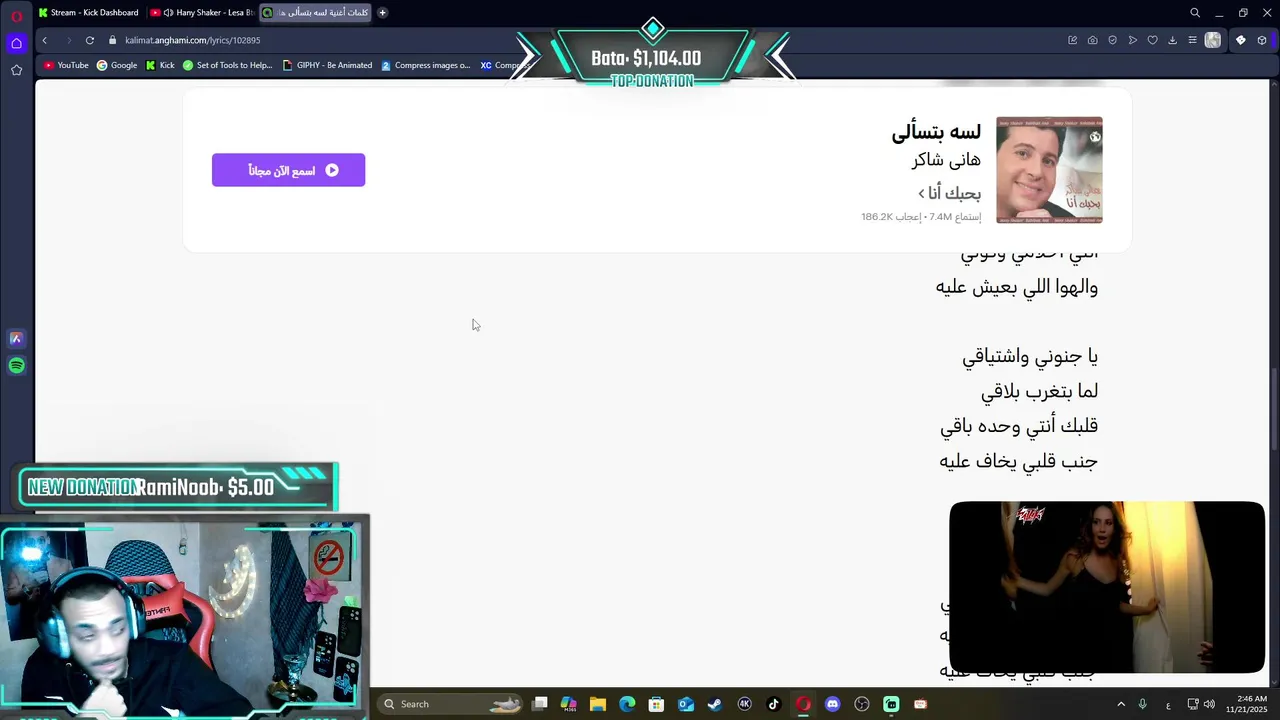
Task: Open the Microsoft Store taskbar icon
Action: [656, 704]
